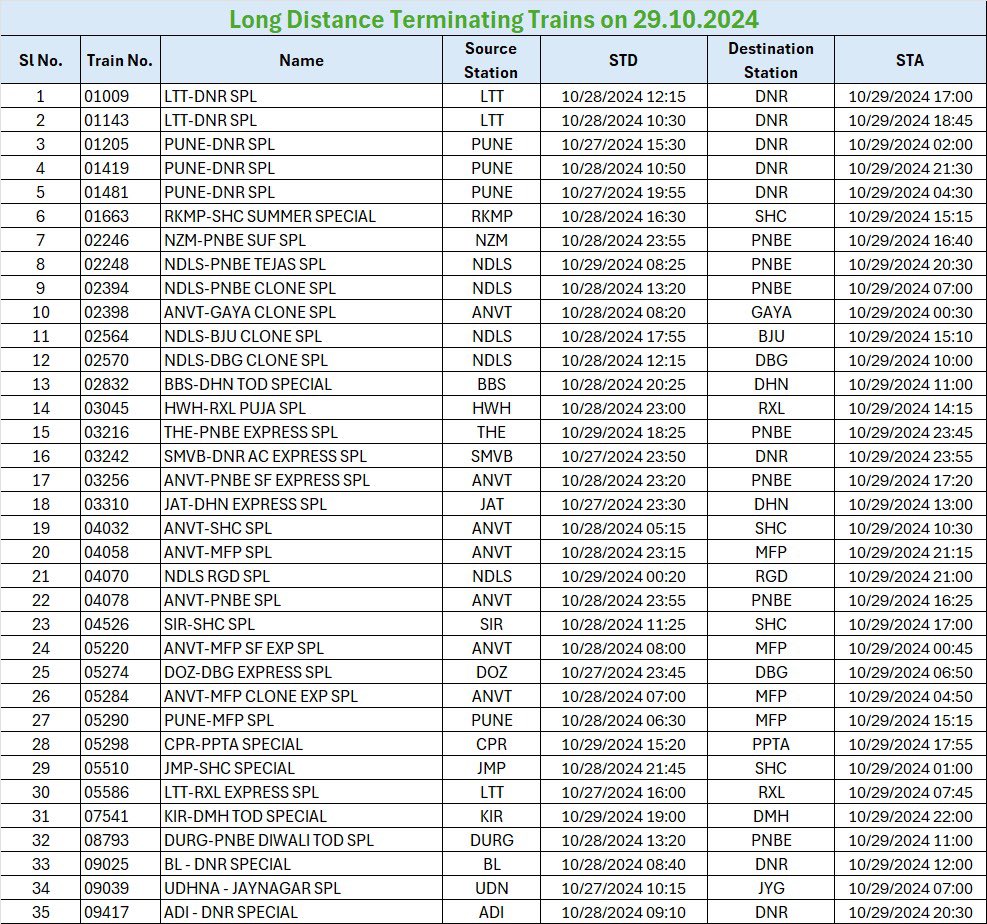The image size is (987, 924).
Task: Select the source station cell "DOZ"
Action: coord(491,672)
